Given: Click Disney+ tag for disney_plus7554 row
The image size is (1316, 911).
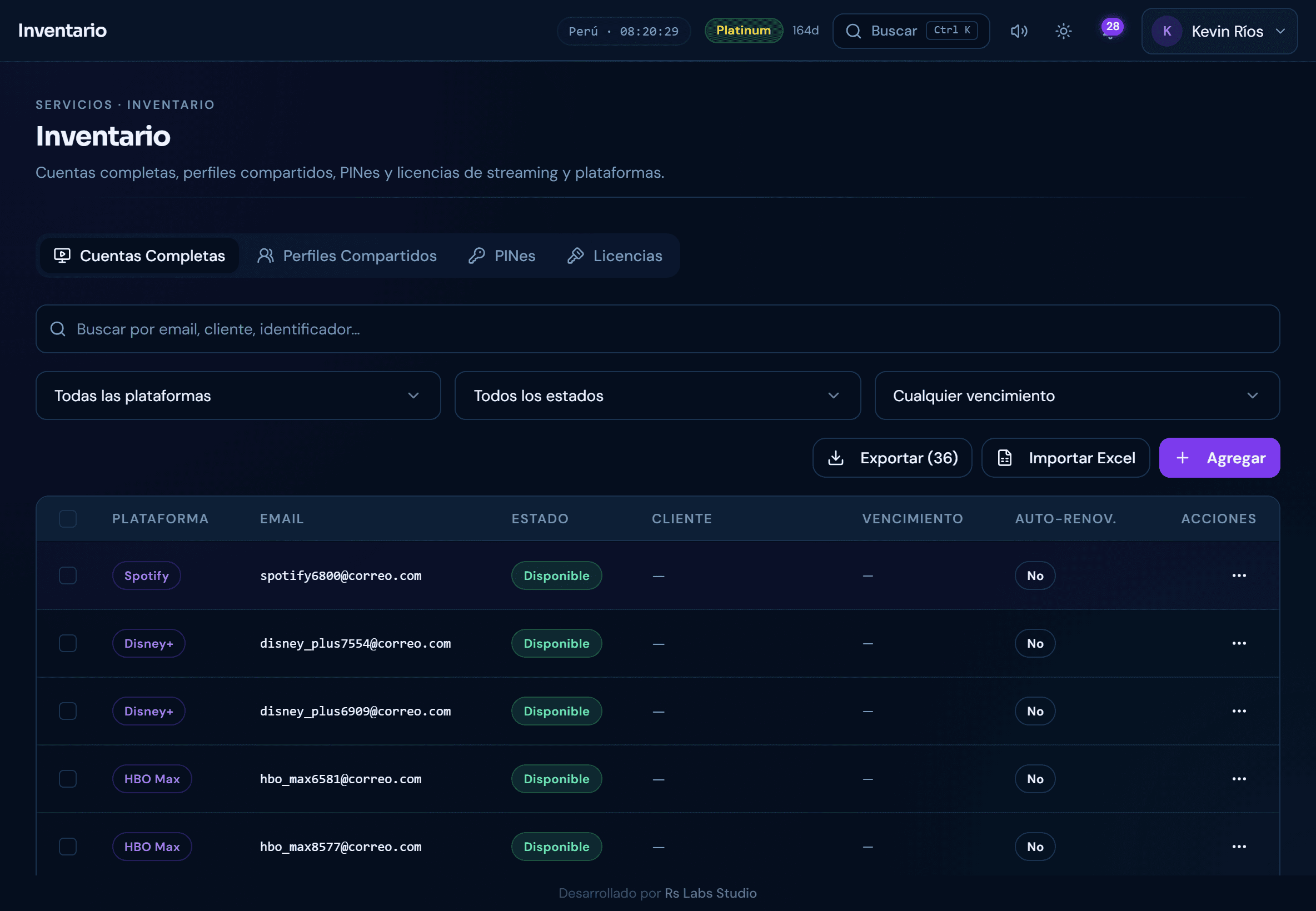Looking at the screenshot, I should point(148,643).
